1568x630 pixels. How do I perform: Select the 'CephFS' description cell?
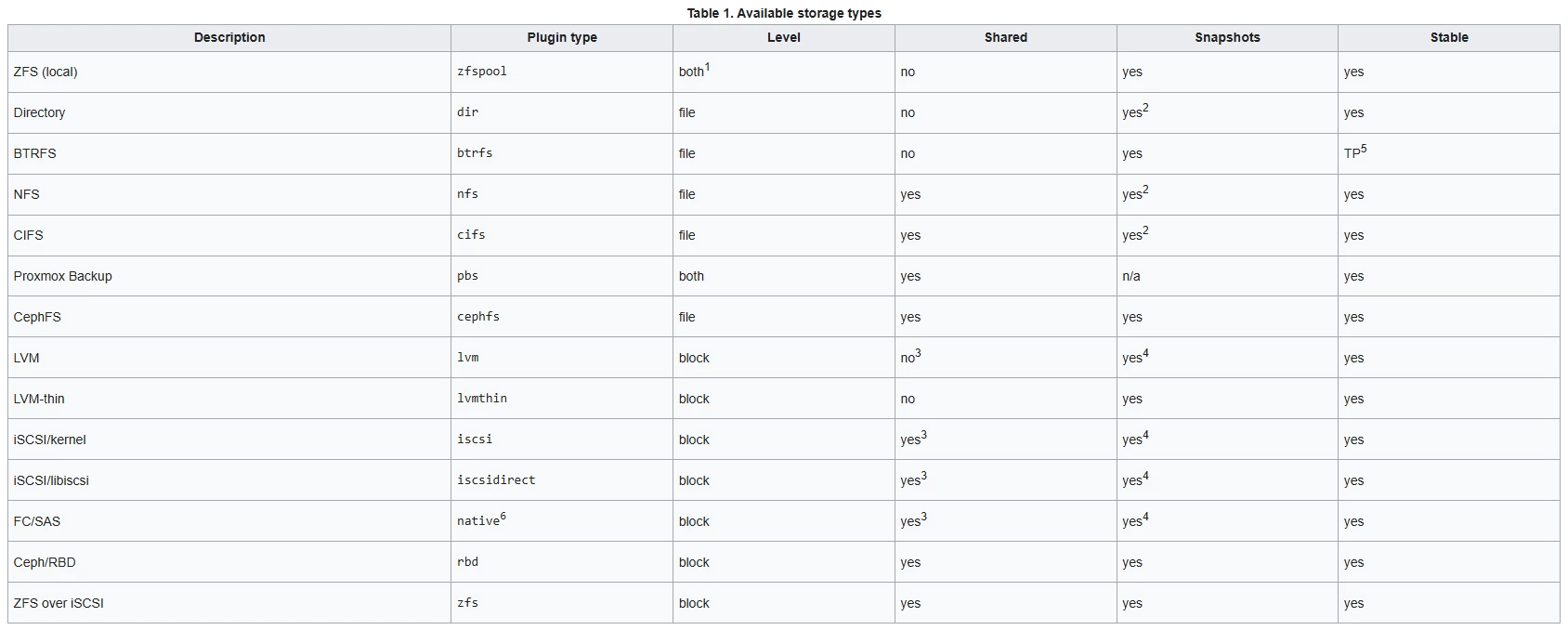[229, 317]
